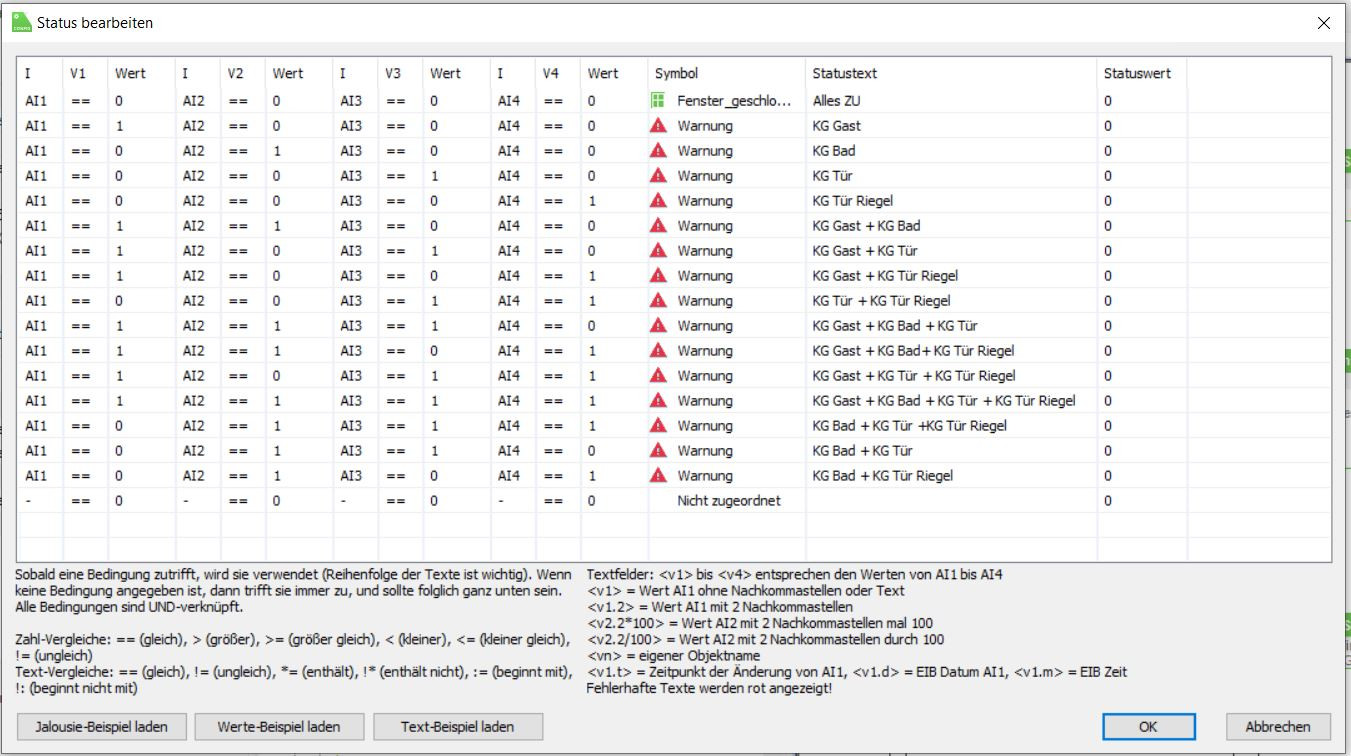Image resolution: width=1351 pixels, height=756 pixels.
Task: Click warning icon of the row with all four KG entries
Action: point(658,401)
